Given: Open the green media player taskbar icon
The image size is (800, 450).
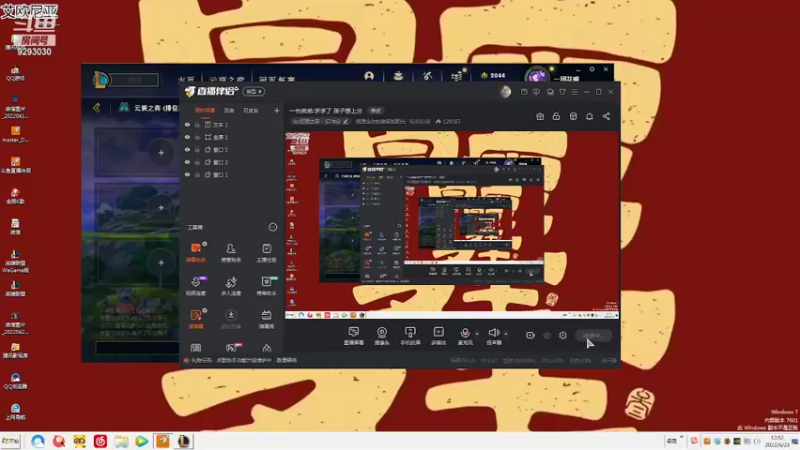Looking at the screenshot, I should pos(142,441).
